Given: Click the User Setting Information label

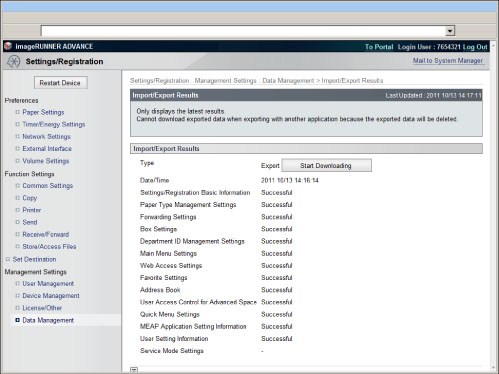Looking at the screenshot, I should [x=174, y=339].
